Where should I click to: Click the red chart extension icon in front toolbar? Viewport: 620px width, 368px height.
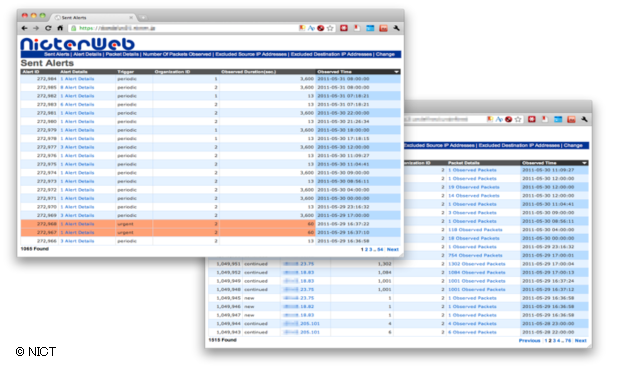click(x=383, y=28)
